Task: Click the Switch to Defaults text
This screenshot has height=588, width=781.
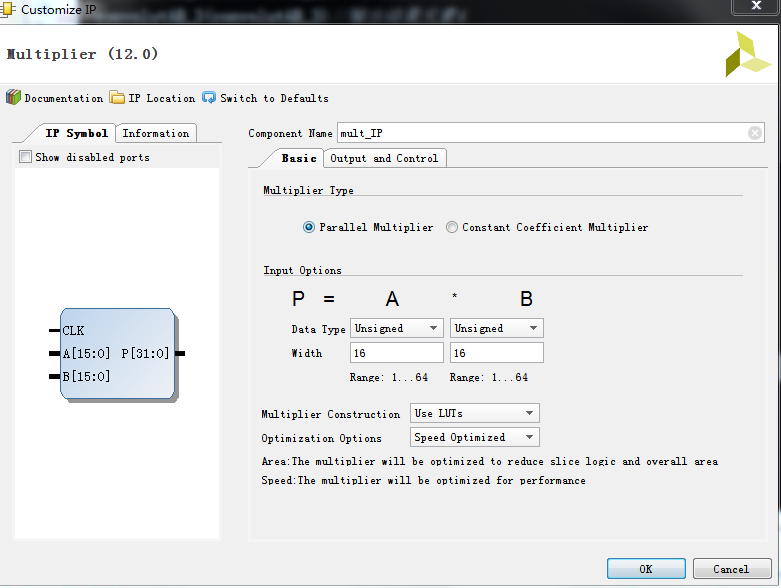Action: 274,98
